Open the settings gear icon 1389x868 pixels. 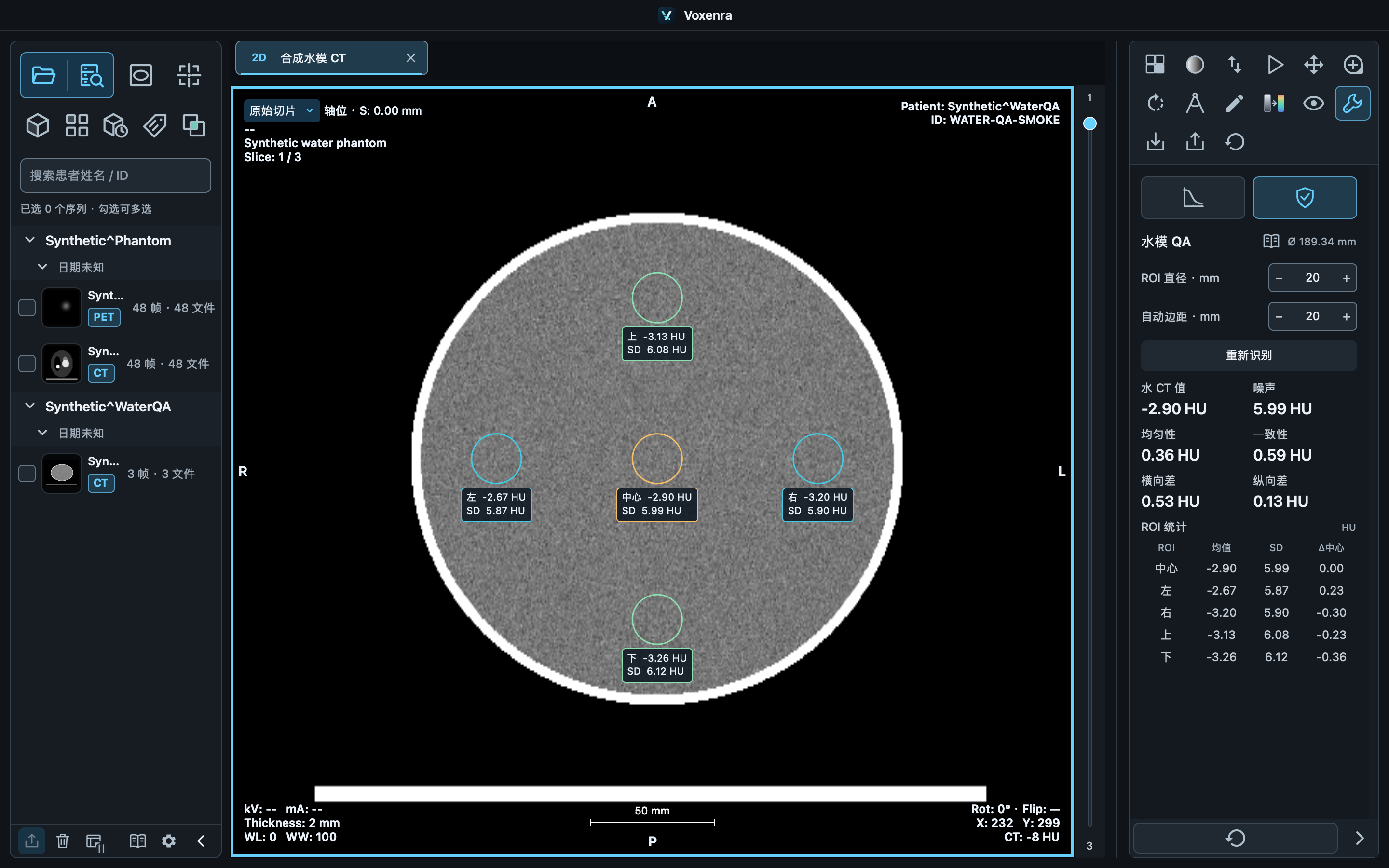point(169,841)
